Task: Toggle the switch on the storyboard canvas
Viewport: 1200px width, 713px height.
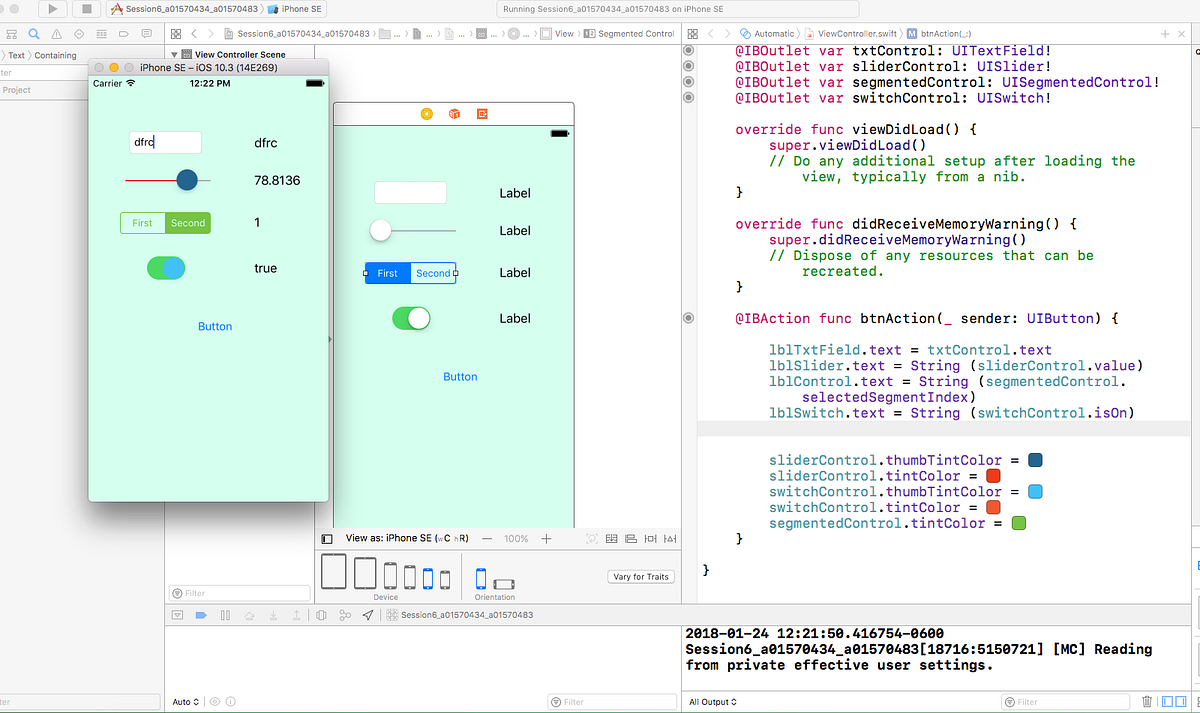Action: pos(411,318)
